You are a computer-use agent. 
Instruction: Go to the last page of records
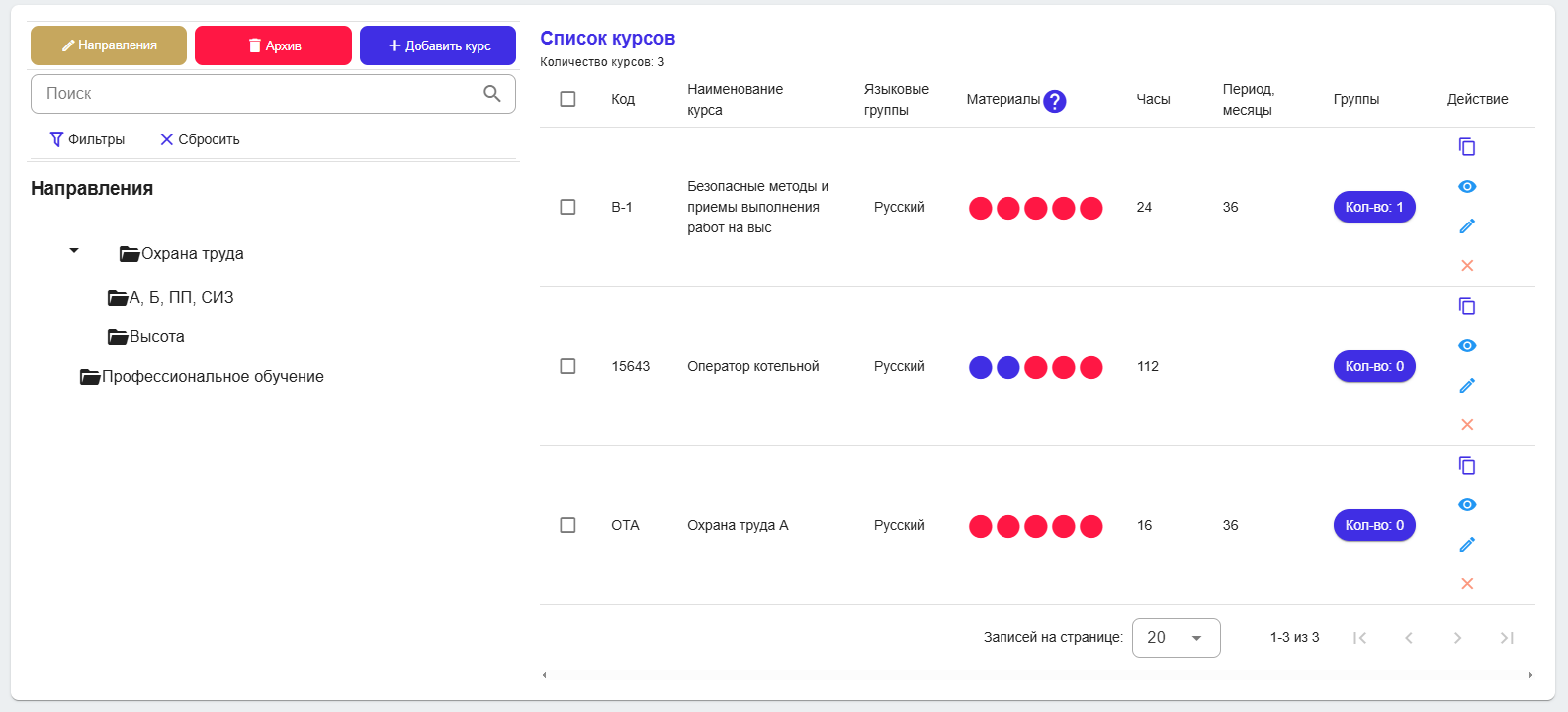1507,638
